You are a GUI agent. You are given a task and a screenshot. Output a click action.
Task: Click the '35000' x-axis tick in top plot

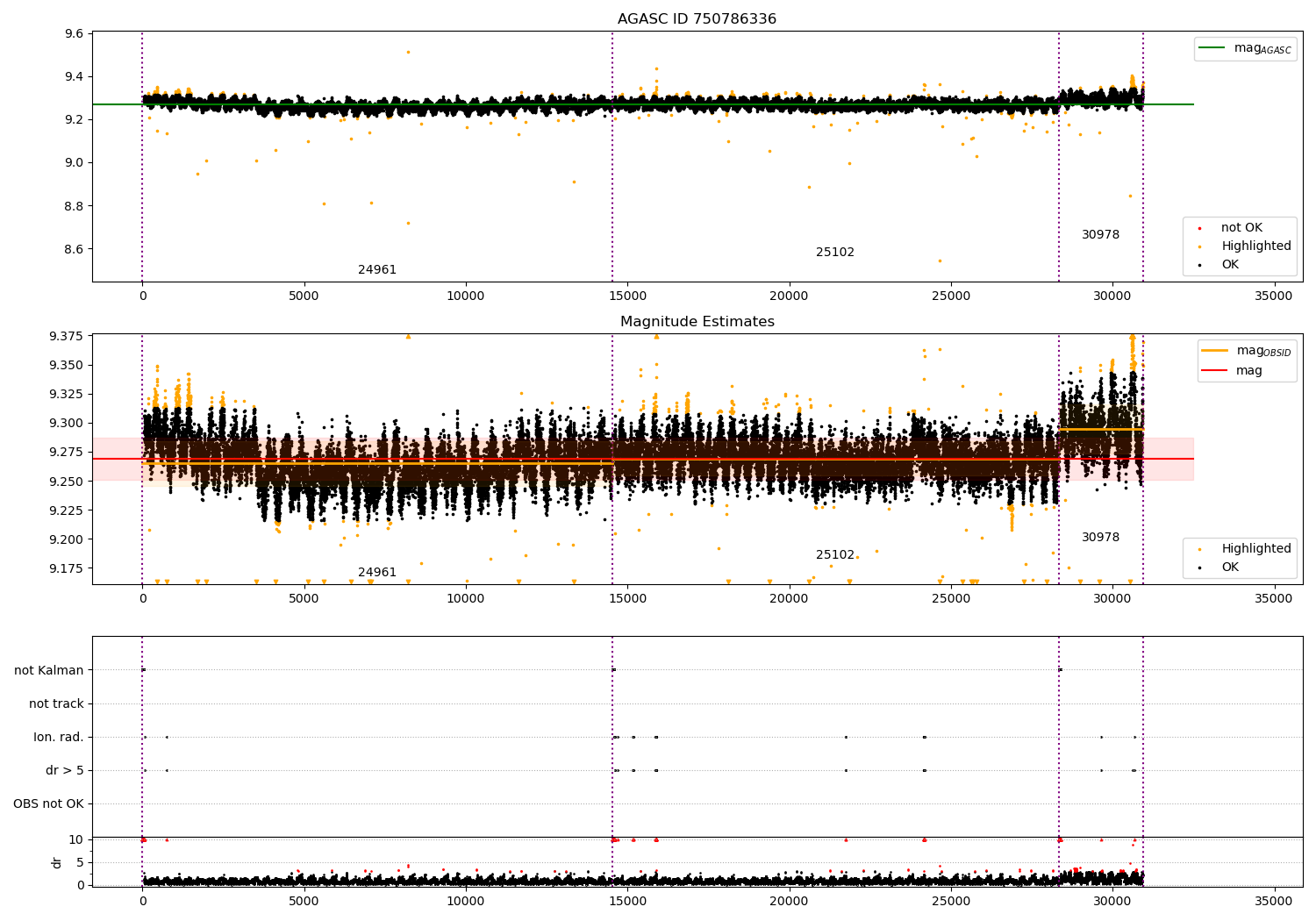coord(1274,296)
